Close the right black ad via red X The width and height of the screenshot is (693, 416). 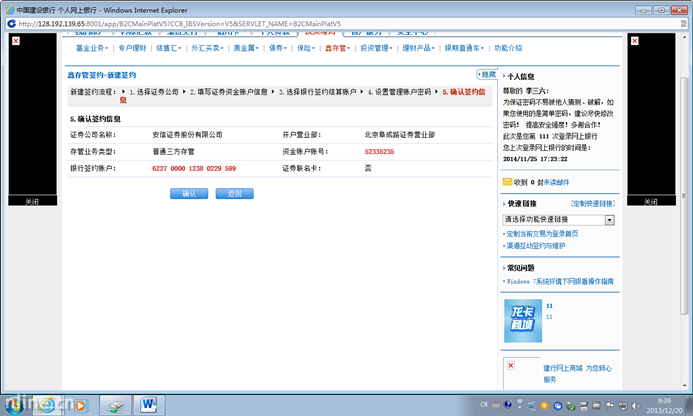635,41
